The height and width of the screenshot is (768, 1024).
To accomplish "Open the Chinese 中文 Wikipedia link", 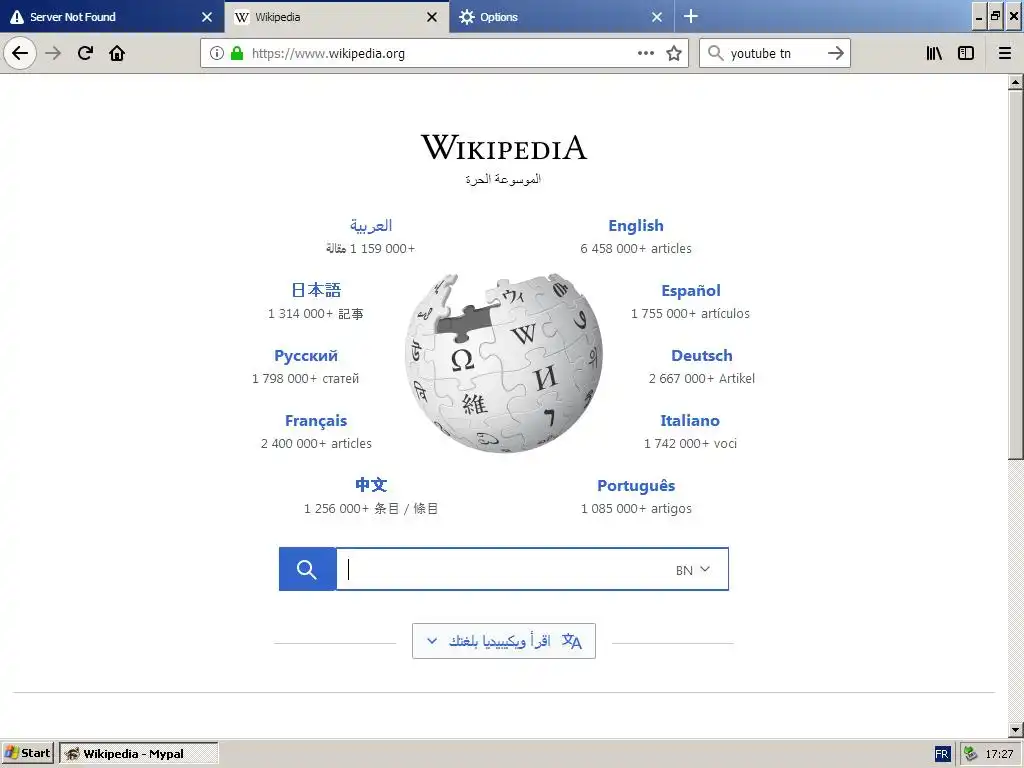I will click(371, 485).
